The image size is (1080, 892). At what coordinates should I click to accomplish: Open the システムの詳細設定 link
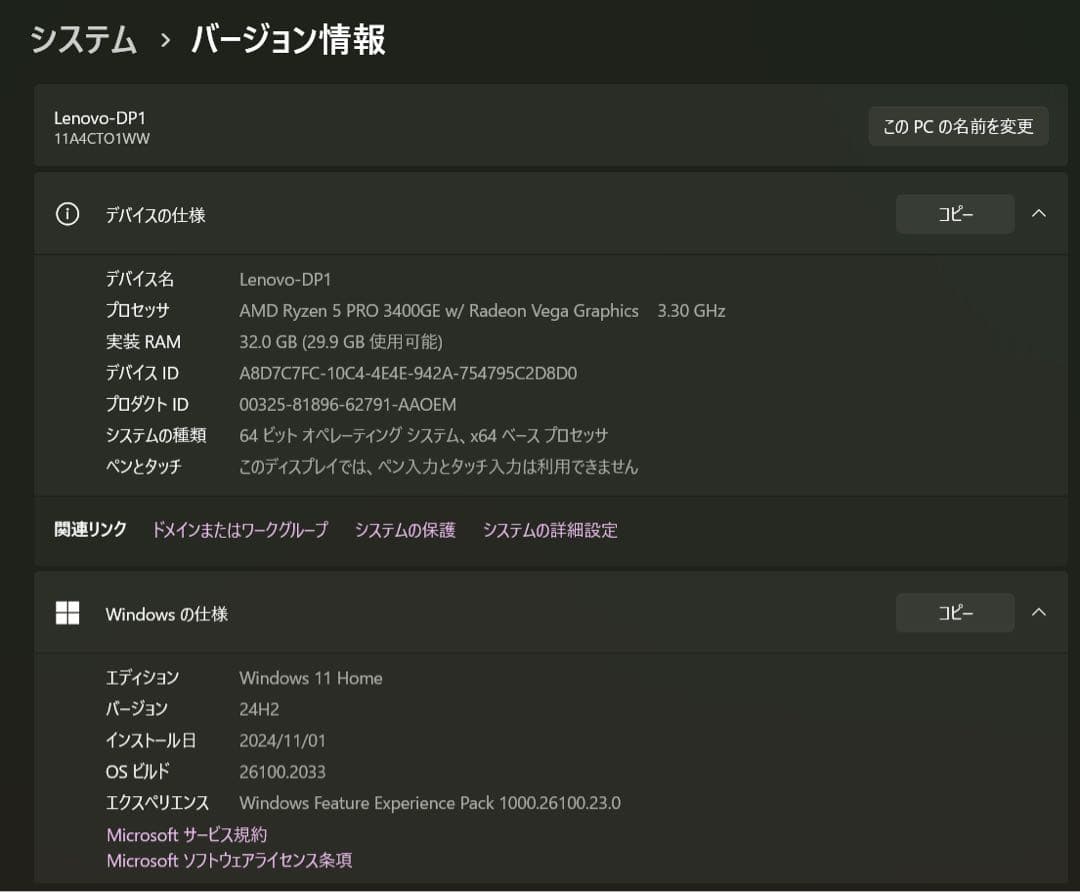pos(549,530)
